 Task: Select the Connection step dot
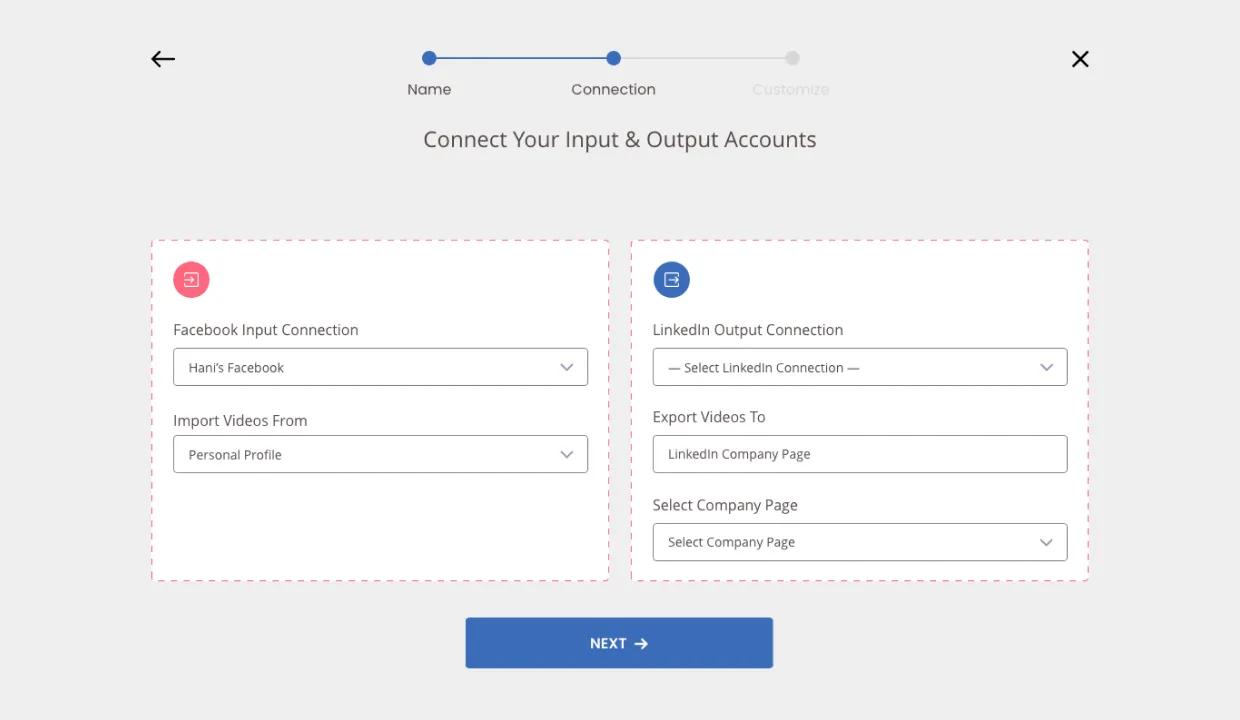pos(613,58)
